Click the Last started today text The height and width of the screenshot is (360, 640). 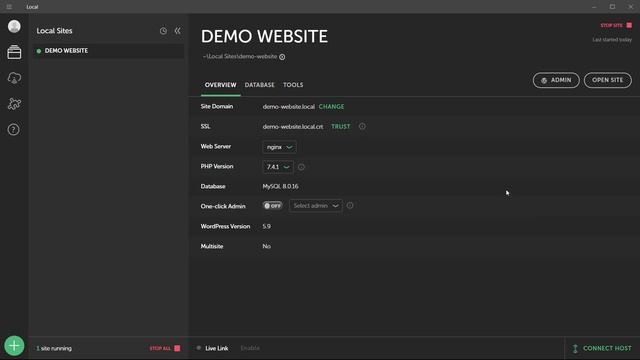coord(612,40)
